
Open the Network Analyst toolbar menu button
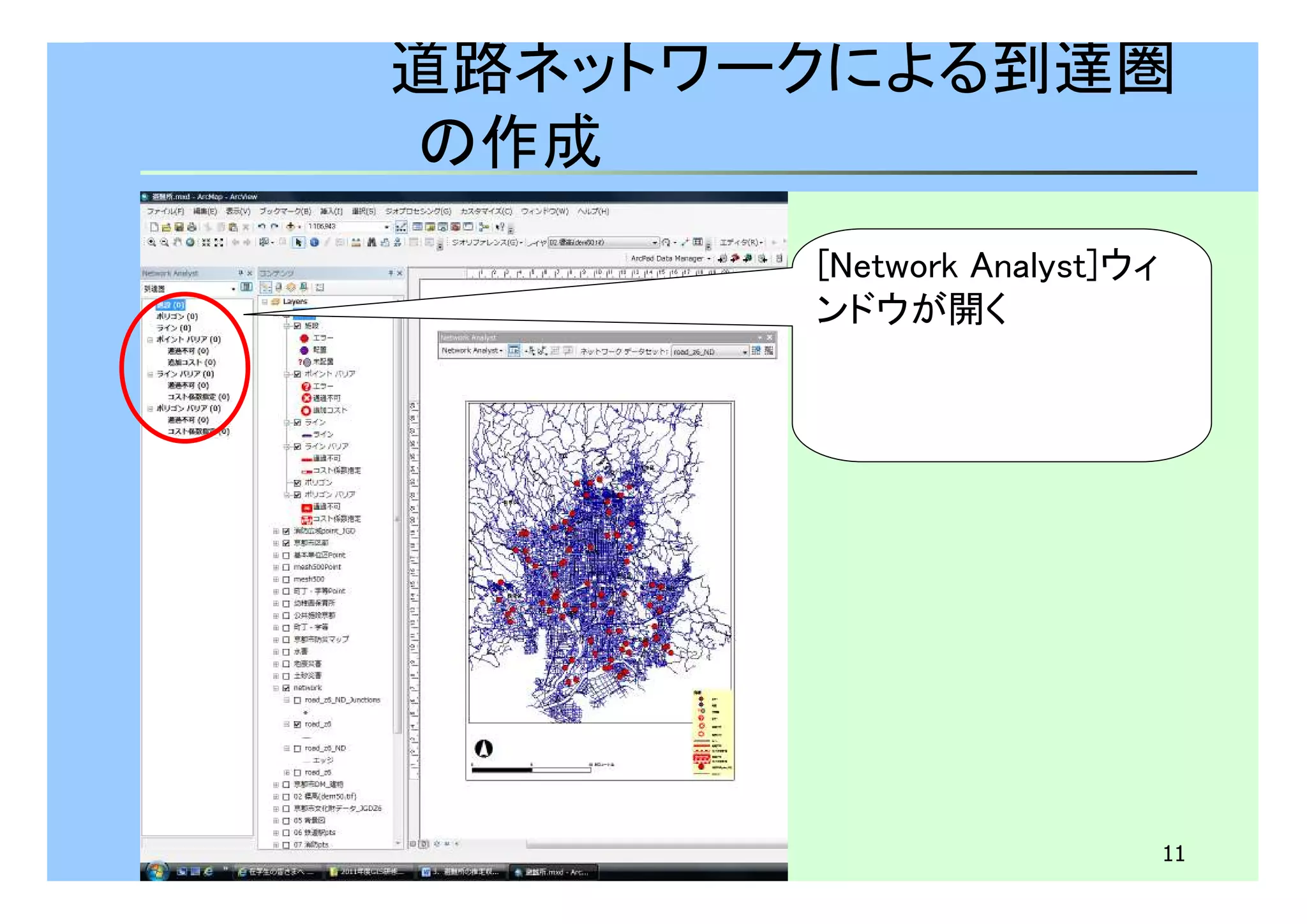click(472, 351)
